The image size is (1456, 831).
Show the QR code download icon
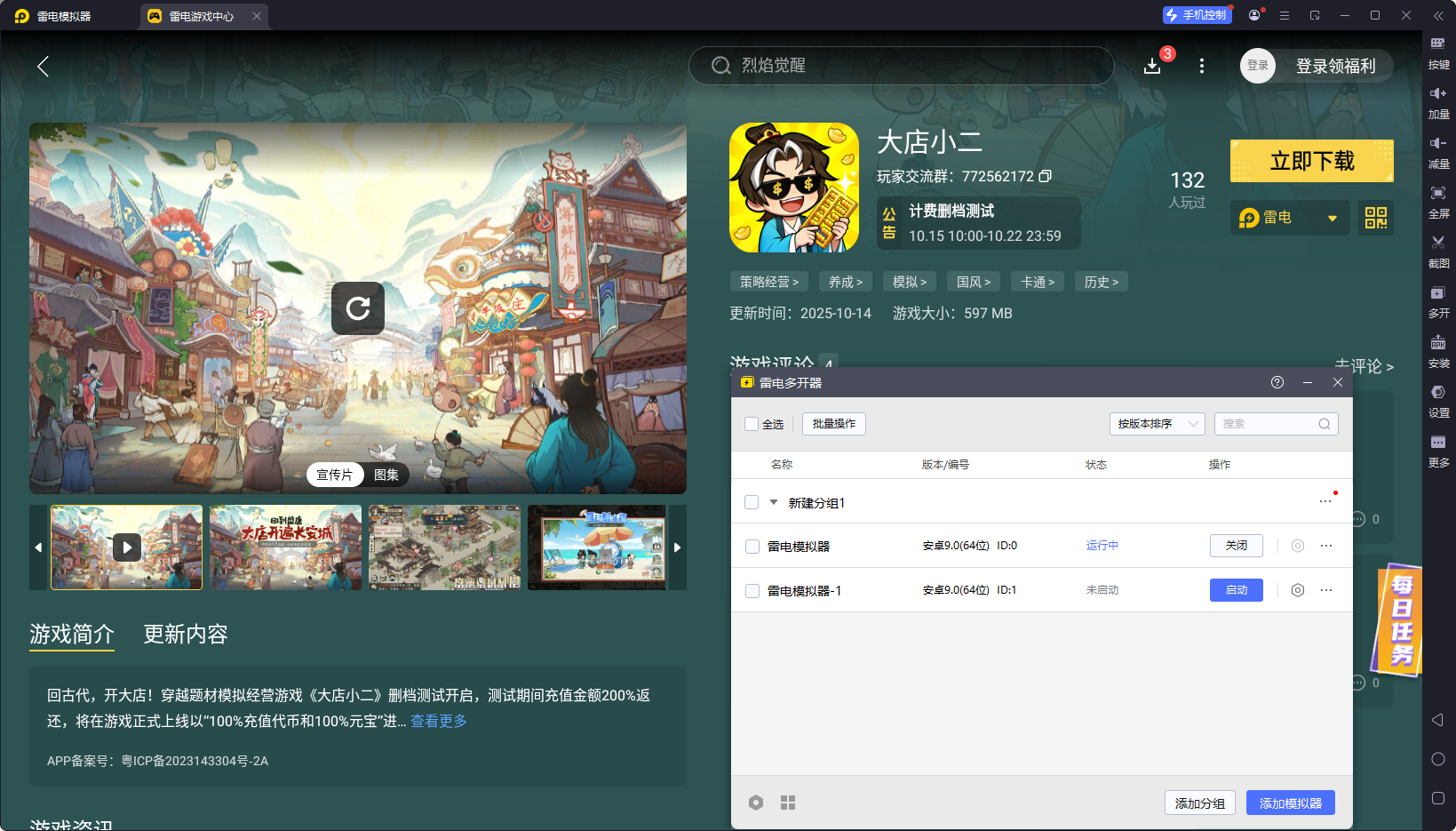point(1376,218)
